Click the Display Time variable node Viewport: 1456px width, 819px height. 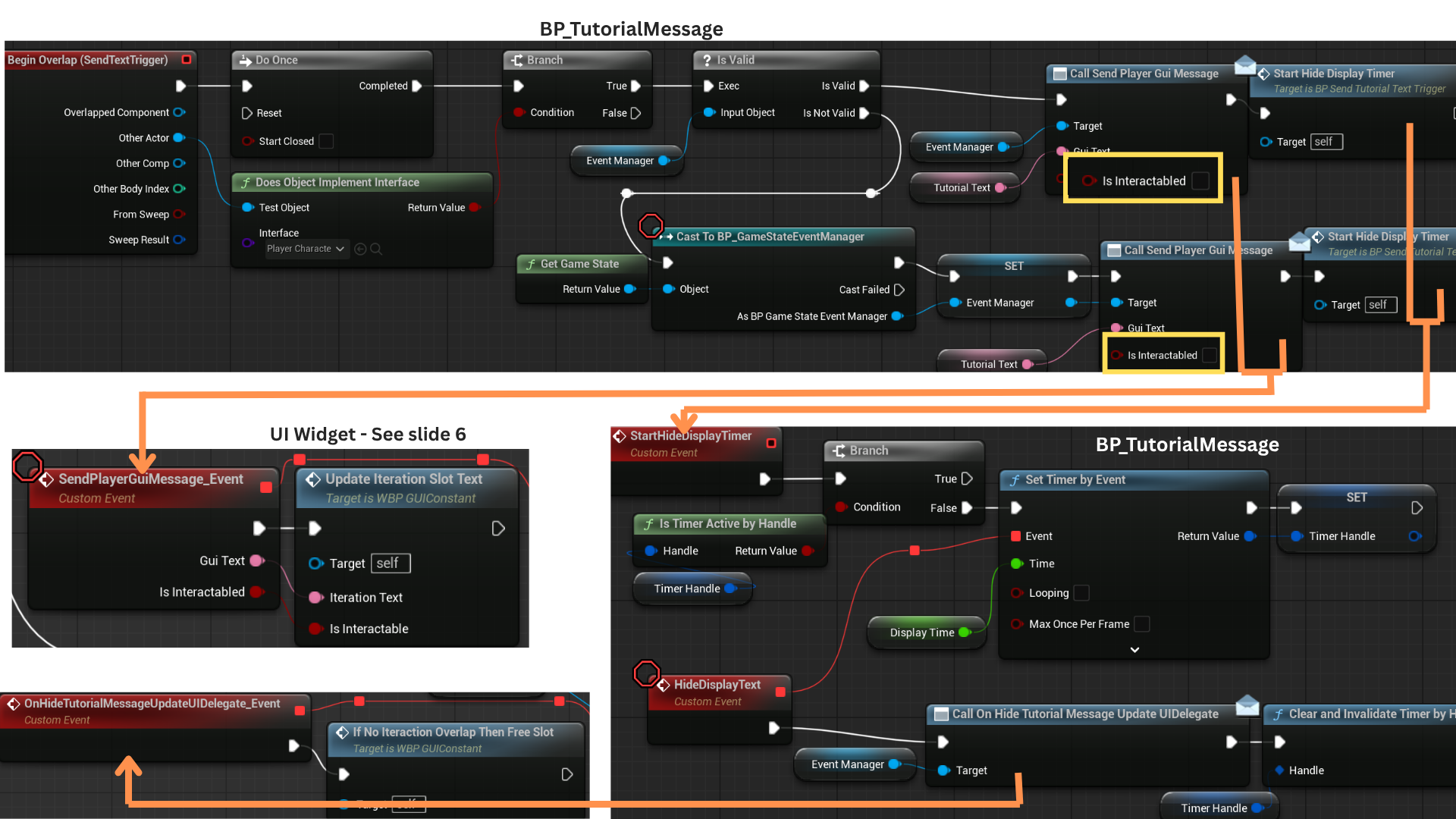[922, 632]
